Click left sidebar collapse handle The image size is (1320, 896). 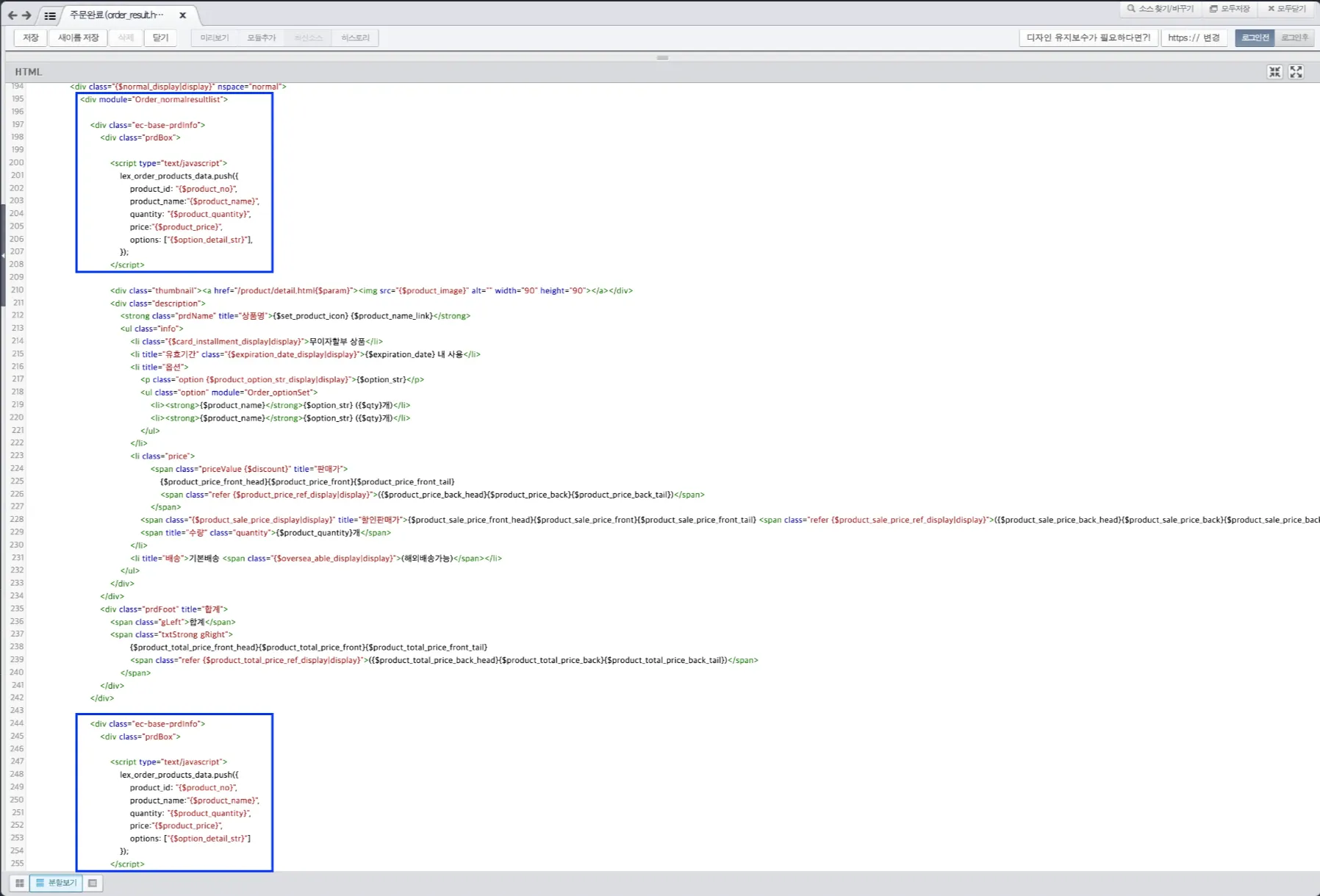pyautogui.click(x=3, y=254)
